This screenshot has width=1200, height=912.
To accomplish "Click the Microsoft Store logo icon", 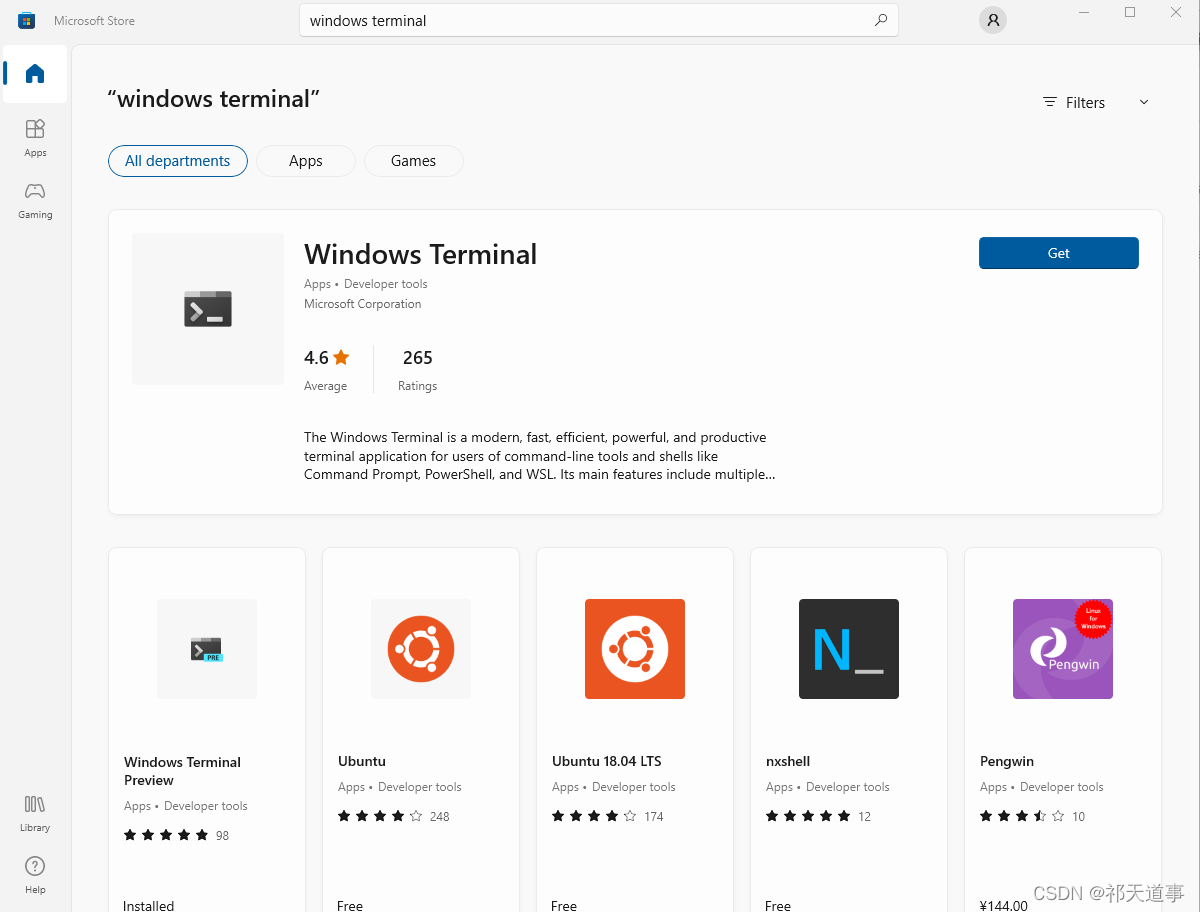I will click(x=27, y=20).
